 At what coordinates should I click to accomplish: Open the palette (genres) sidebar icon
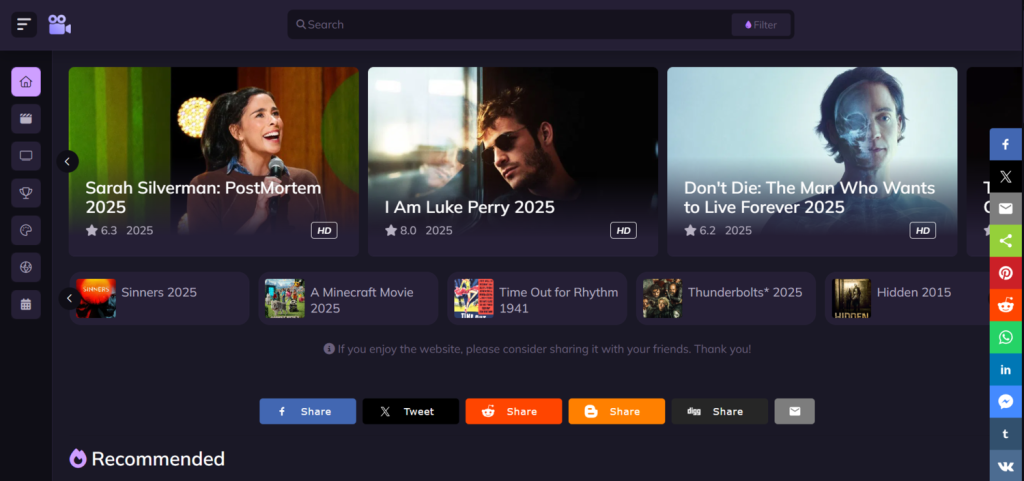pyautogui.click(x=26, y=230)
